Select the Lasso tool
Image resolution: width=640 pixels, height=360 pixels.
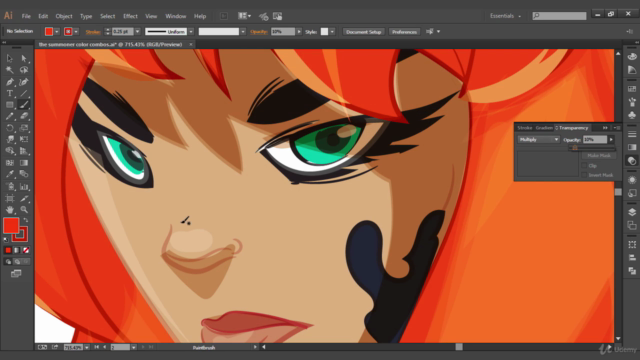[x=24, y=70]
